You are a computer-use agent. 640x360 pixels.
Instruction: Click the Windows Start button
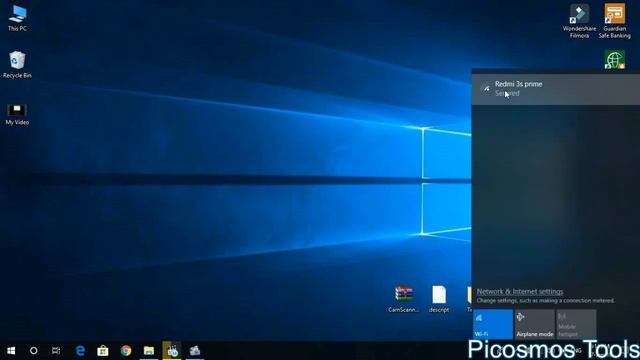coord(11,351)
